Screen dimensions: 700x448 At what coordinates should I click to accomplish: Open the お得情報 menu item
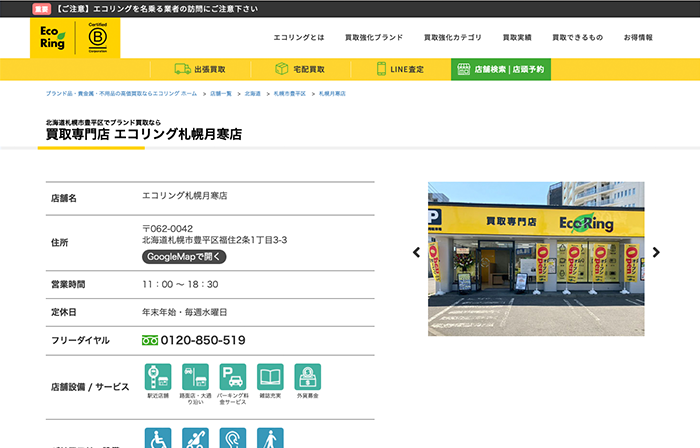click(x=638, y=37)
